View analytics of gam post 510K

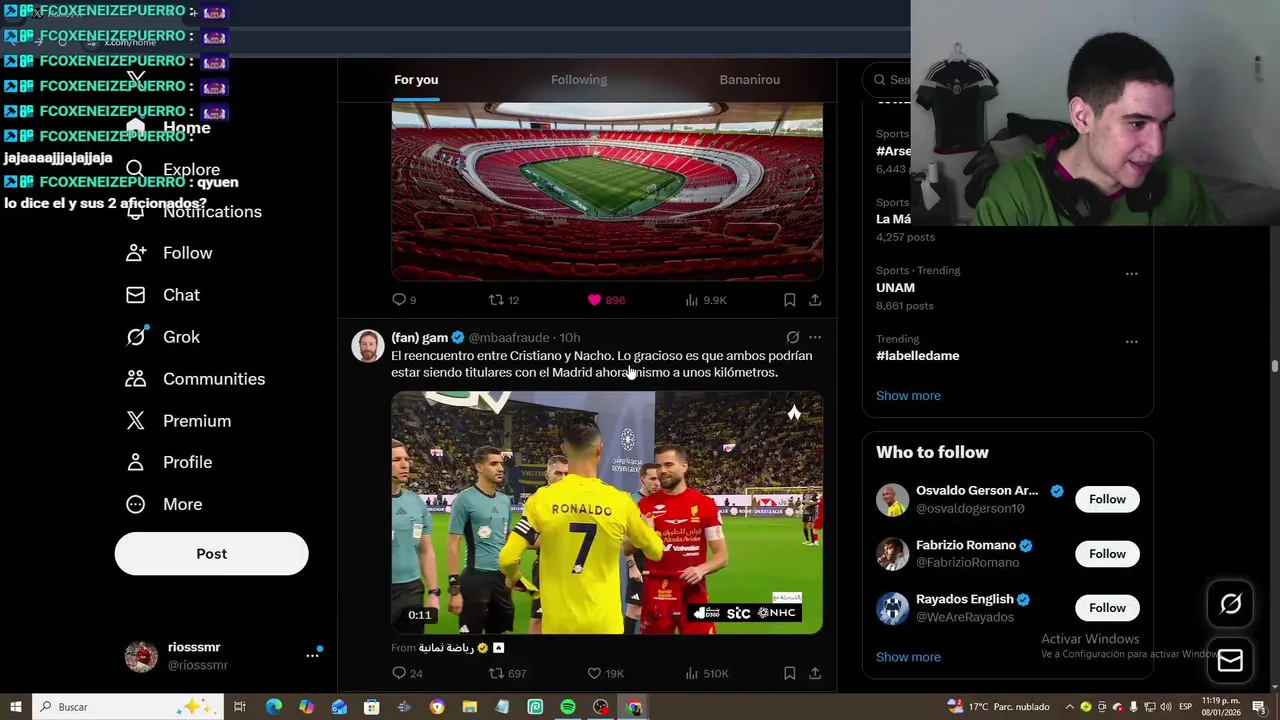point(707,674)
